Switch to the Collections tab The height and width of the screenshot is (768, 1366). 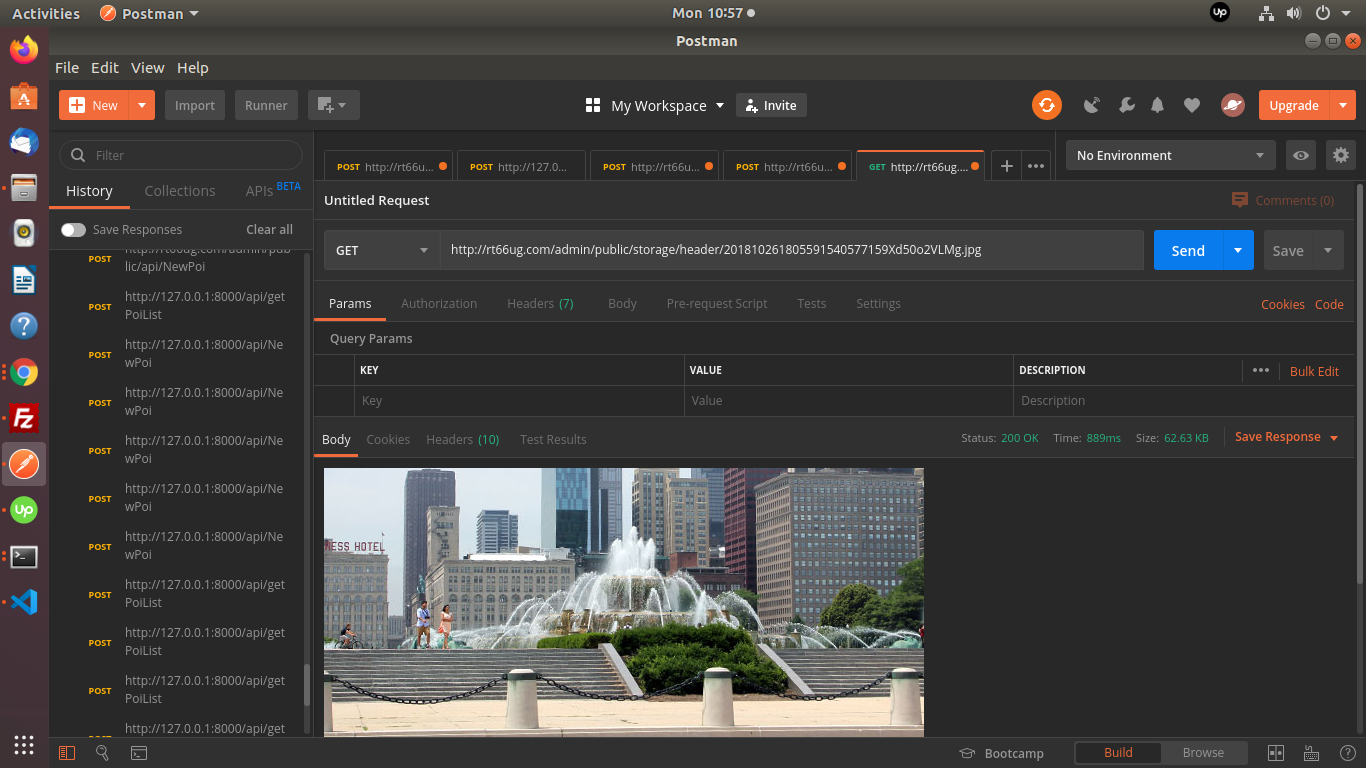180,191
